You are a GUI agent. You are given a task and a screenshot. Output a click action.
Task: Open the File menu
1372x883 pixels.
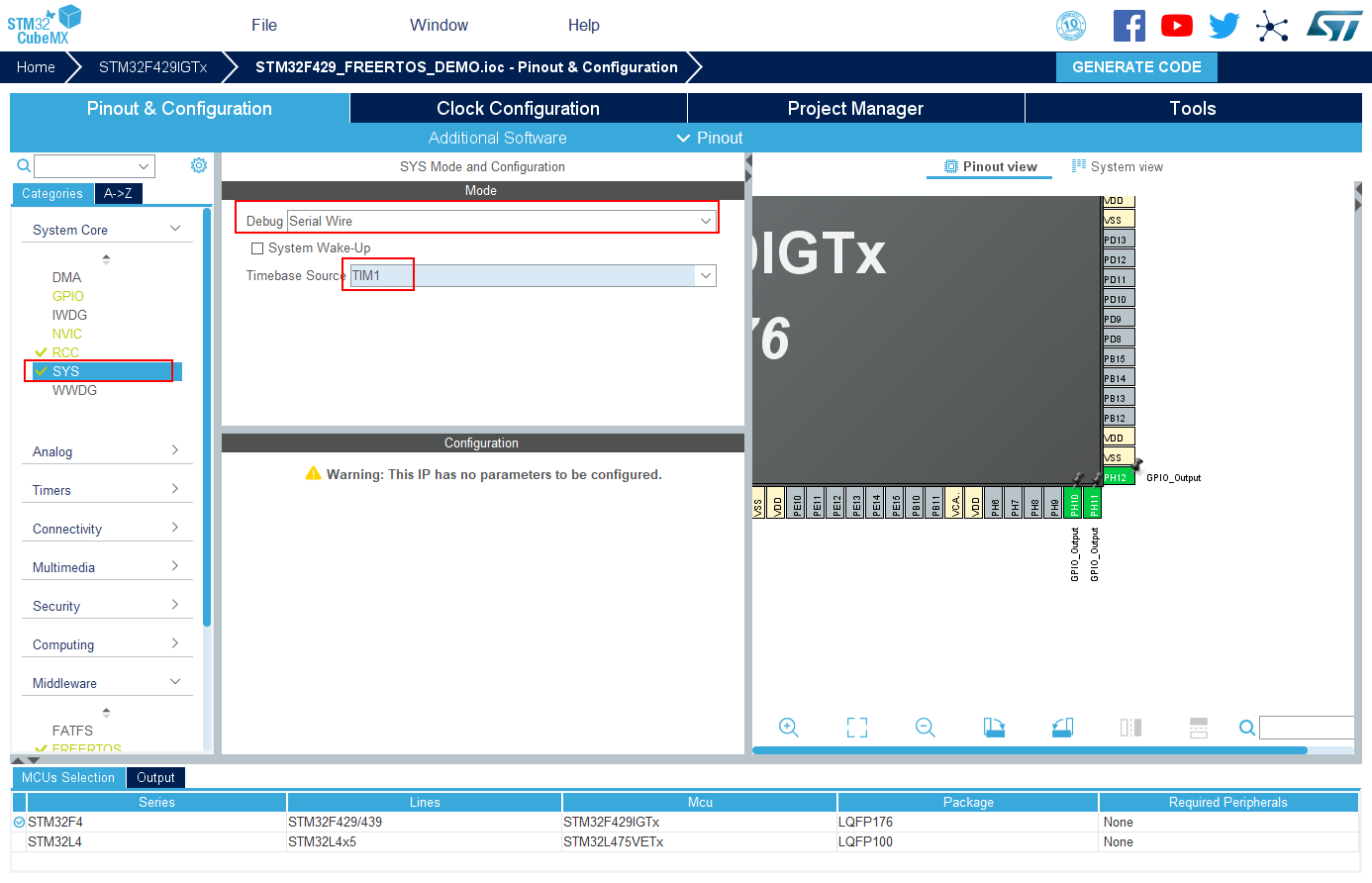coord(264,25)
